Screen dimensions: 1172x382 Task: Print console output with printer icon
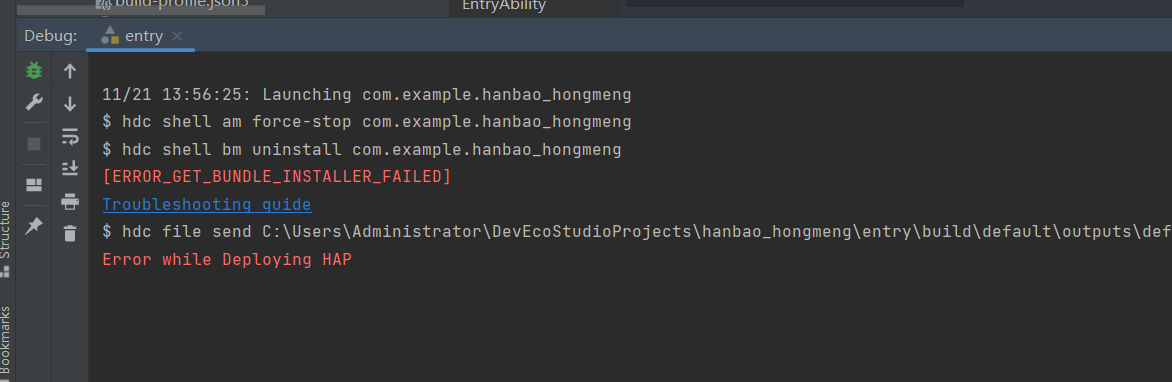click(x=70, y=201)
